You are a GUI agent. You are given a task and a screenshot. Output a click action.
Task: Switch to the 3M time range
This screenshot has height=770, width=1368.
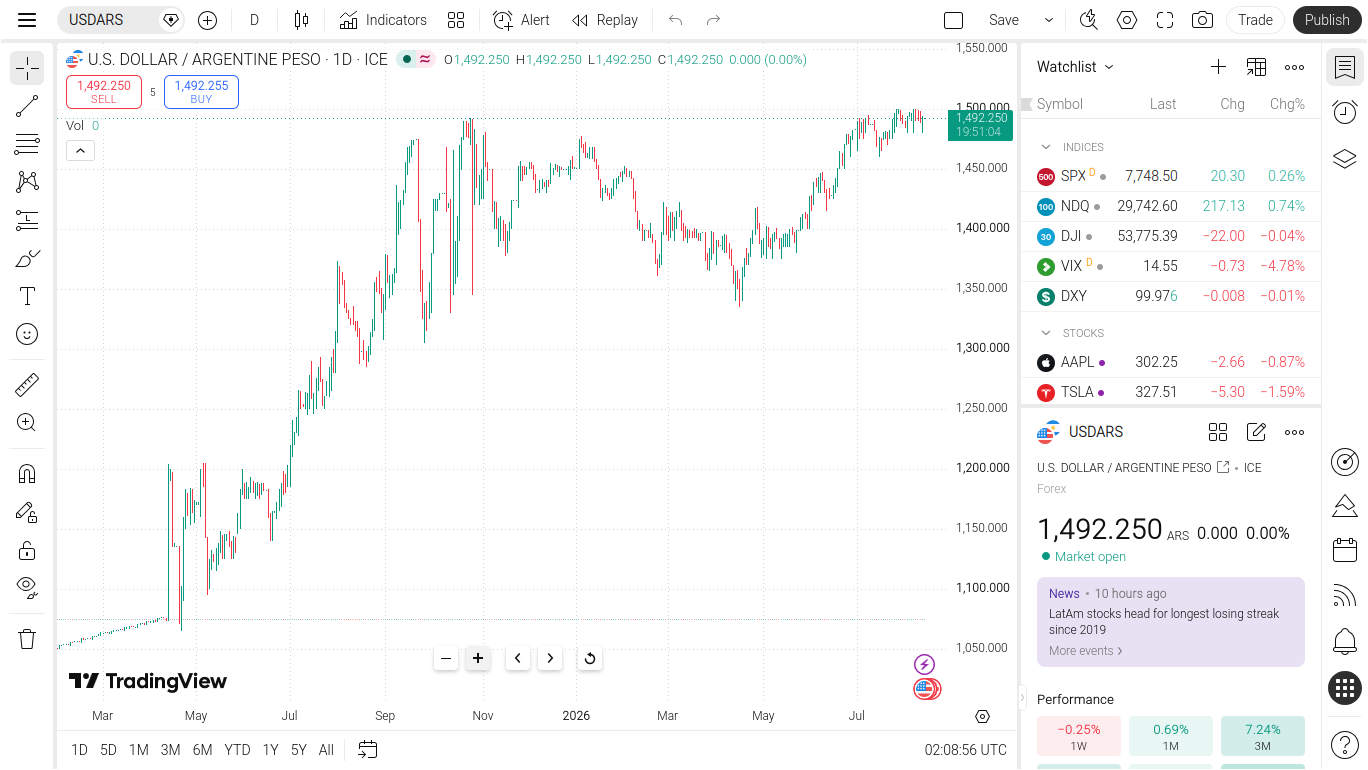(x=171, y=750)
